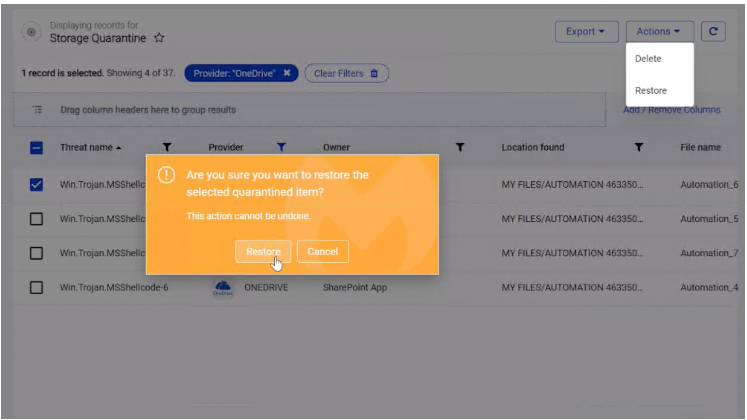Screen dimensions: 747x420
Task: Confirm with the Restore button in dialog
Action: [263, 252]
